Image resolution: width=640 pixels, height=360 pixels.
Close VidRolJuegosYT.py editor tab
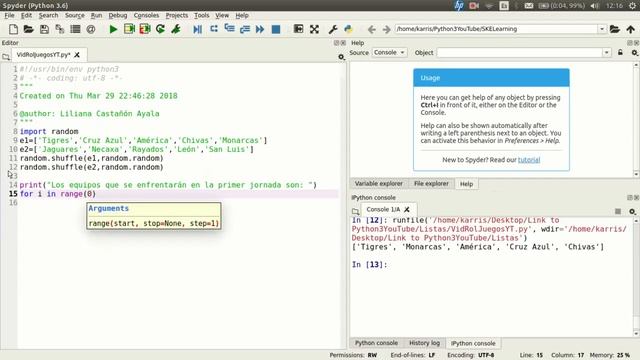click(x=77, y=54)
